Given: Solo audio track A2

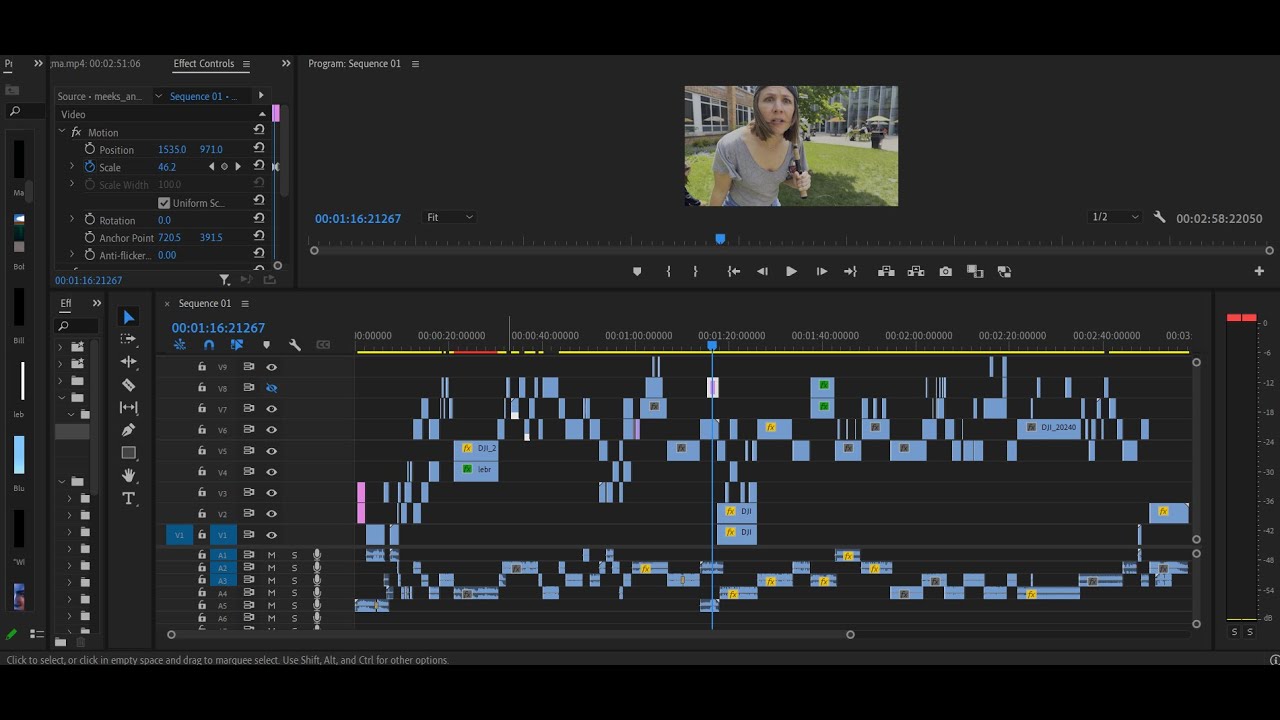Looking at the screenshot, I should (x=294, y=568).
